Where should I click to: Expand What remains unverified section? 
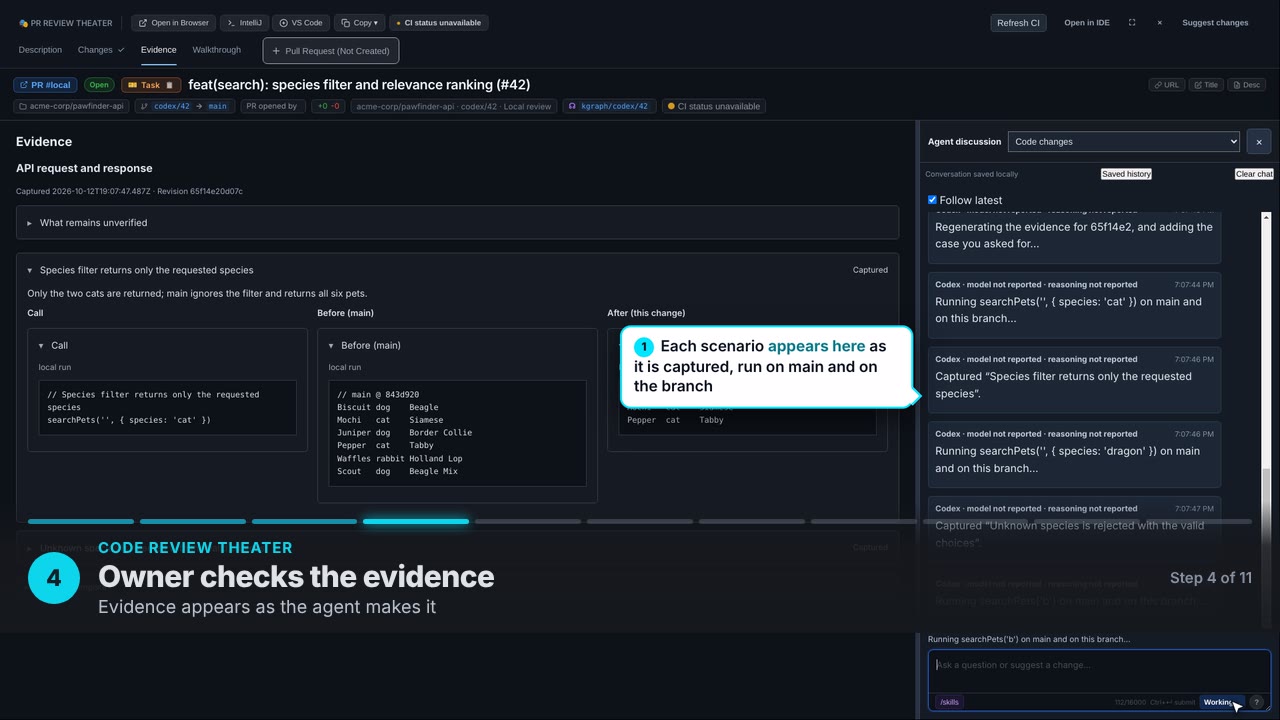click(457, 223)
